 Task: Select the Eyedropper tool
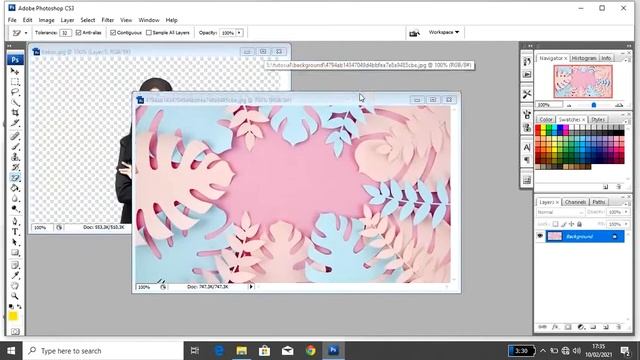[15, 276]
